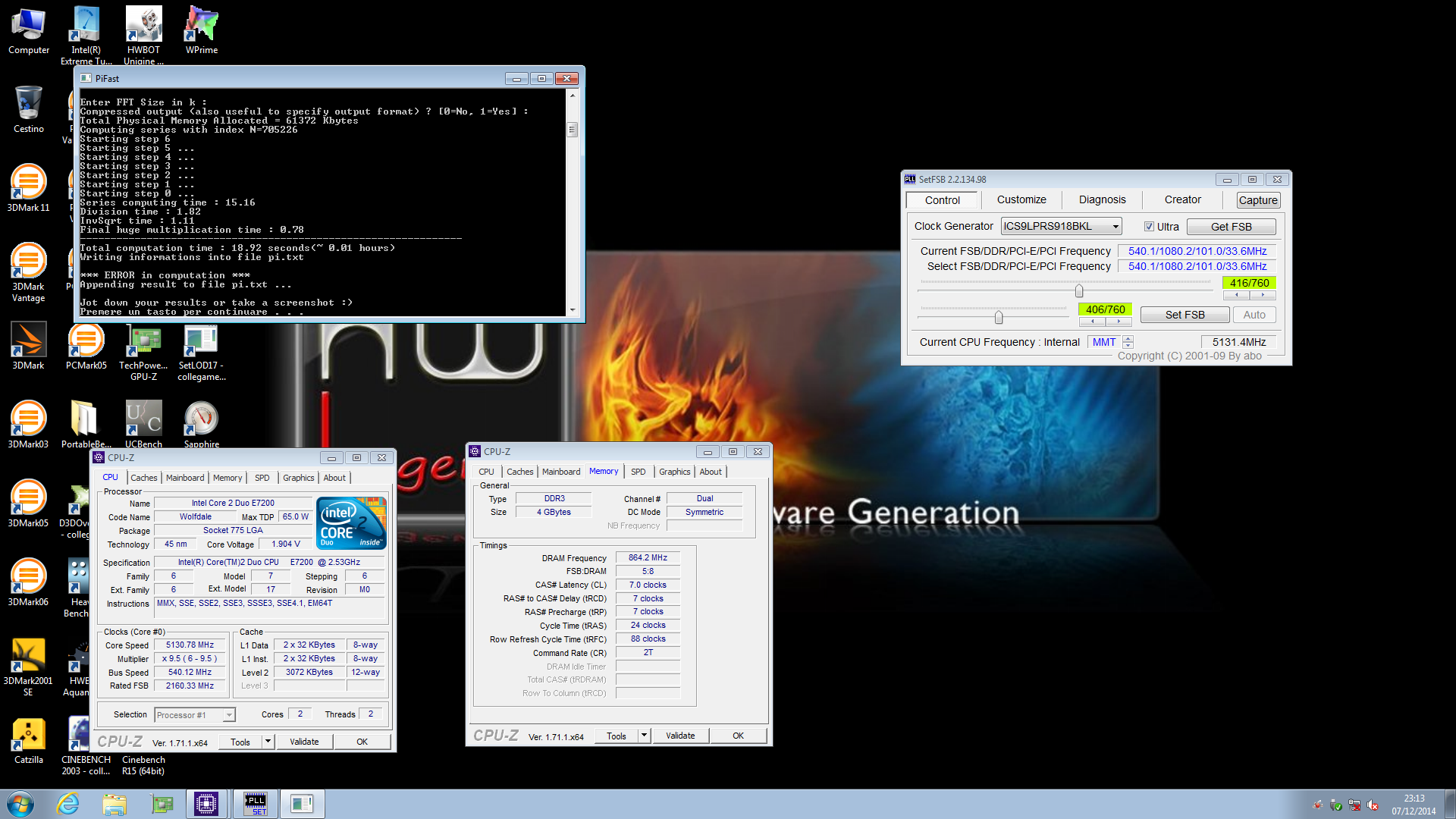1456x819 pixels.
Task: Open the Sapphire desktop shortcut
Action: [x=201, y=425]
